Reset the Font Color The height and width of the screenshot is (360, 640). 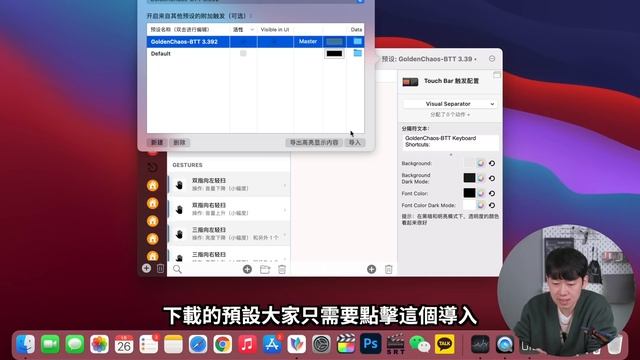coord(492,193)
